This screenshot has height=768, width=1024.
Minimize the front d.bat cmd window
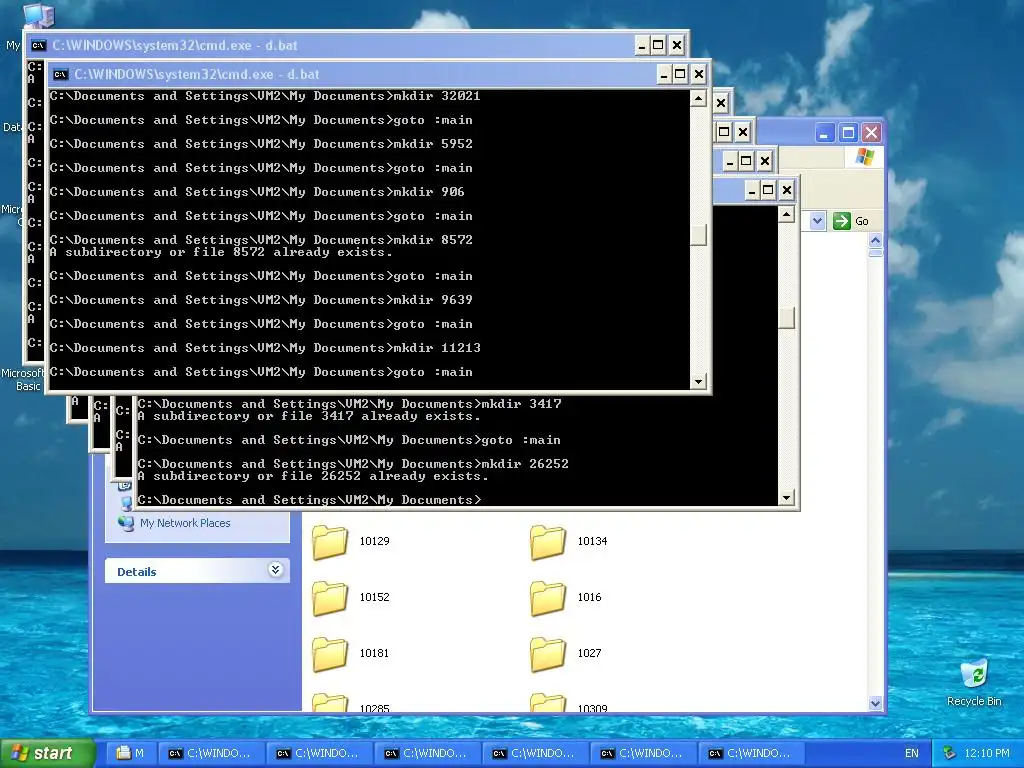(664, 74)
